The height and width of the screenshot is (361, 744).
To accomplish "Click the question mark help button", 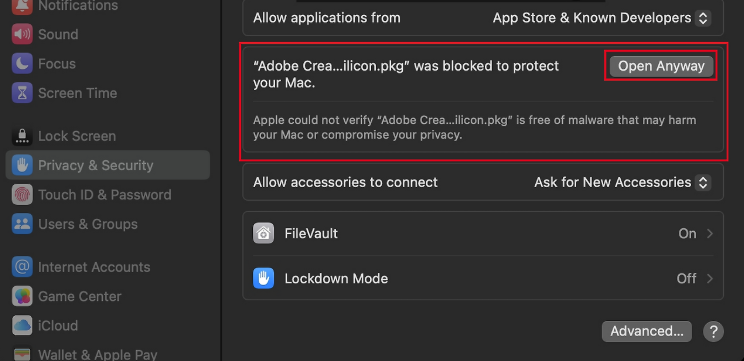I will (x=713, y=331).
